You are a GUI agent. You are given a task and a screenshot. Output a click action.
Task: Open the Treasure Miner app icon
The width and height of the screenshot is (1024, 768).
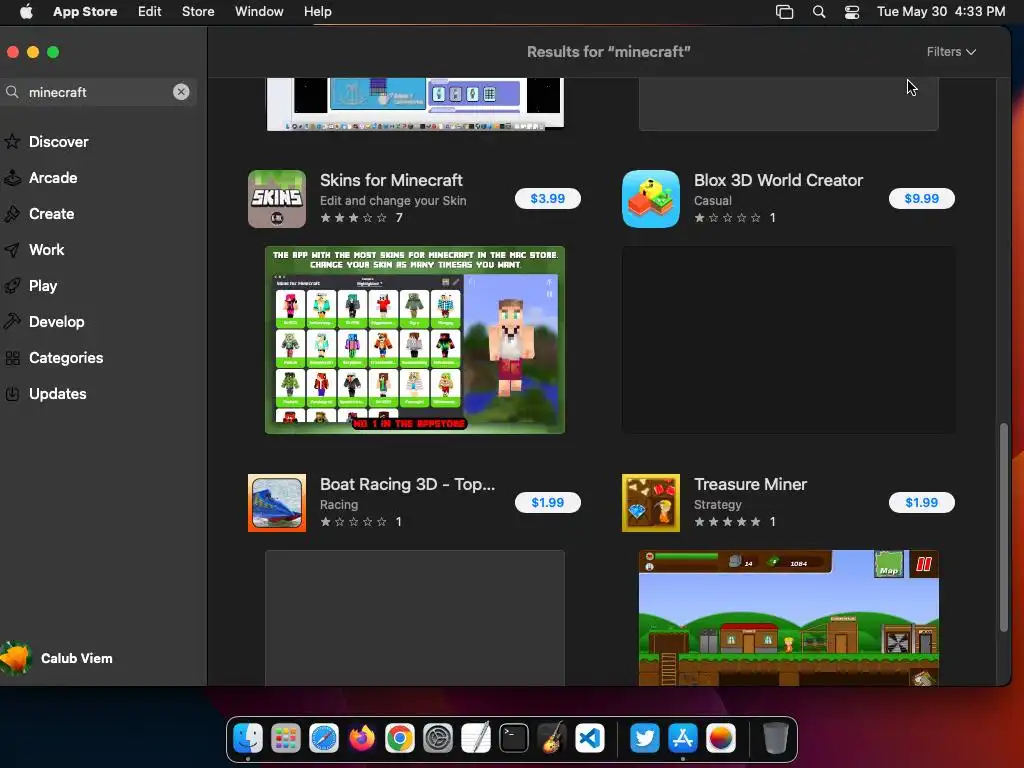click(x=651, y=503)
